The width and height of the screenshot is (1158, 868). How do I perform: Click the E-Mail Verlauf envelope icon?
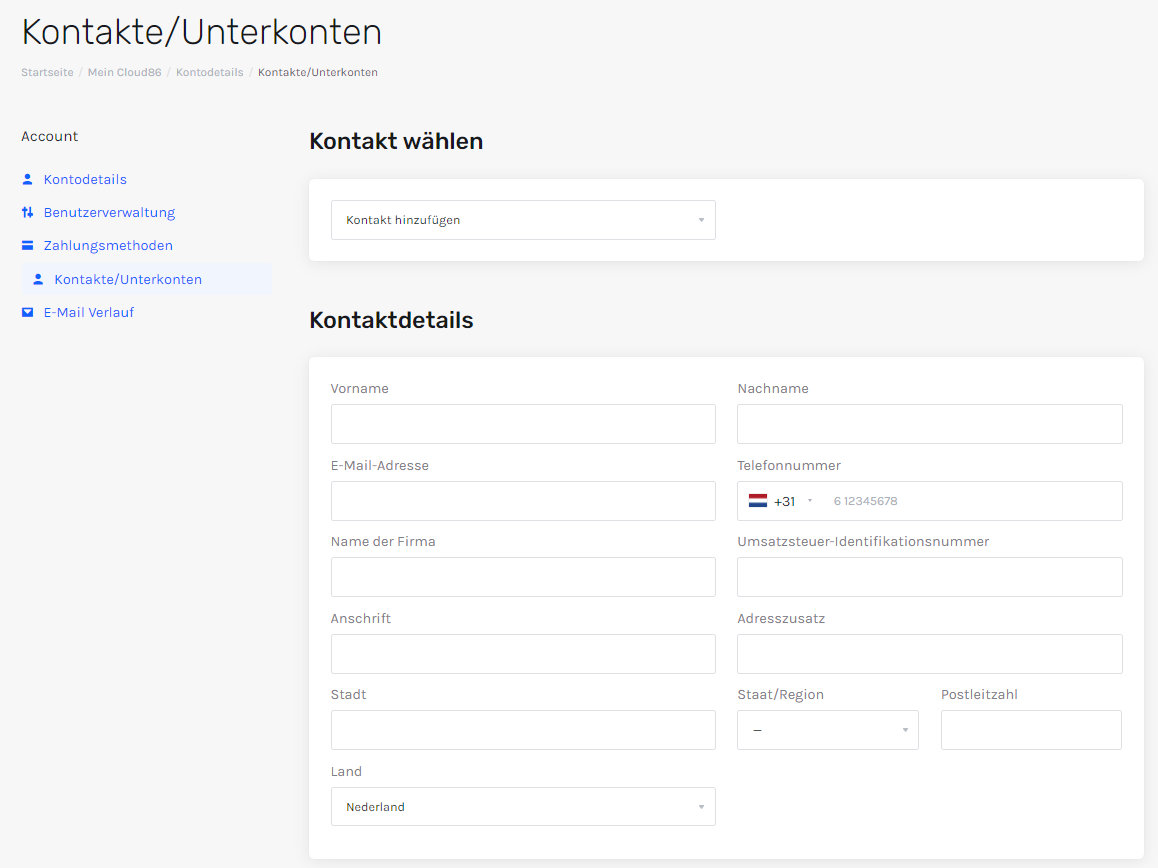(x=28, y=313)
